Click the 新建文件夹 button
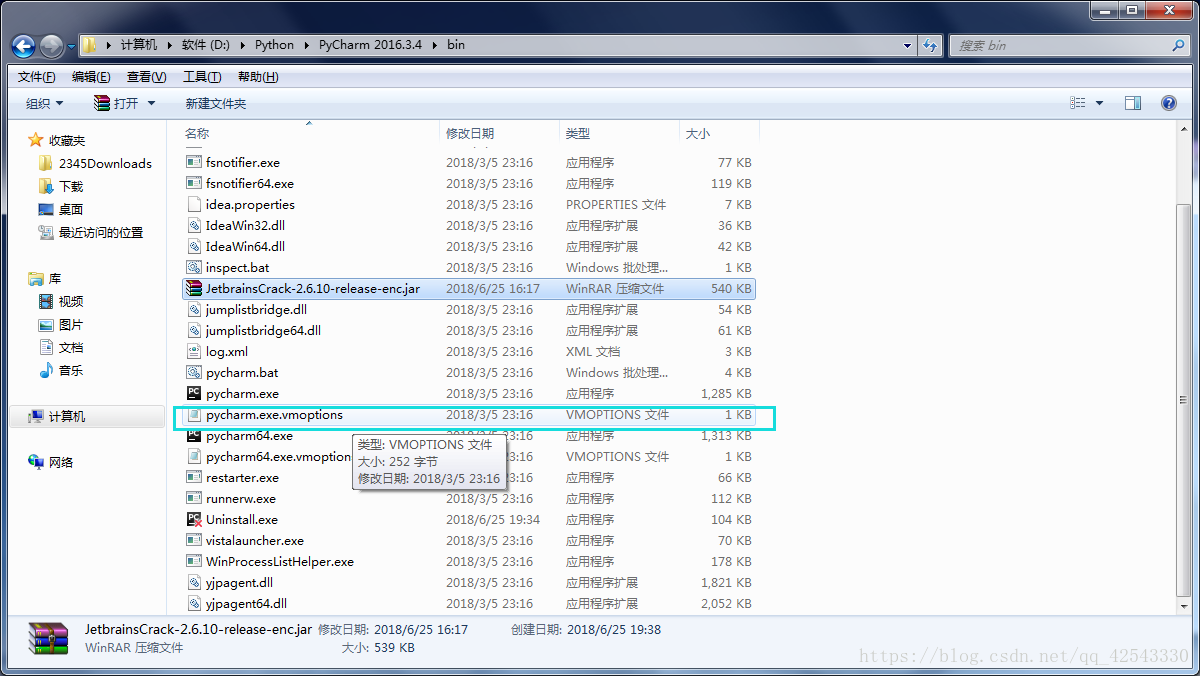The height and width of the screenshot is (676, 1200). coord(215,103)
